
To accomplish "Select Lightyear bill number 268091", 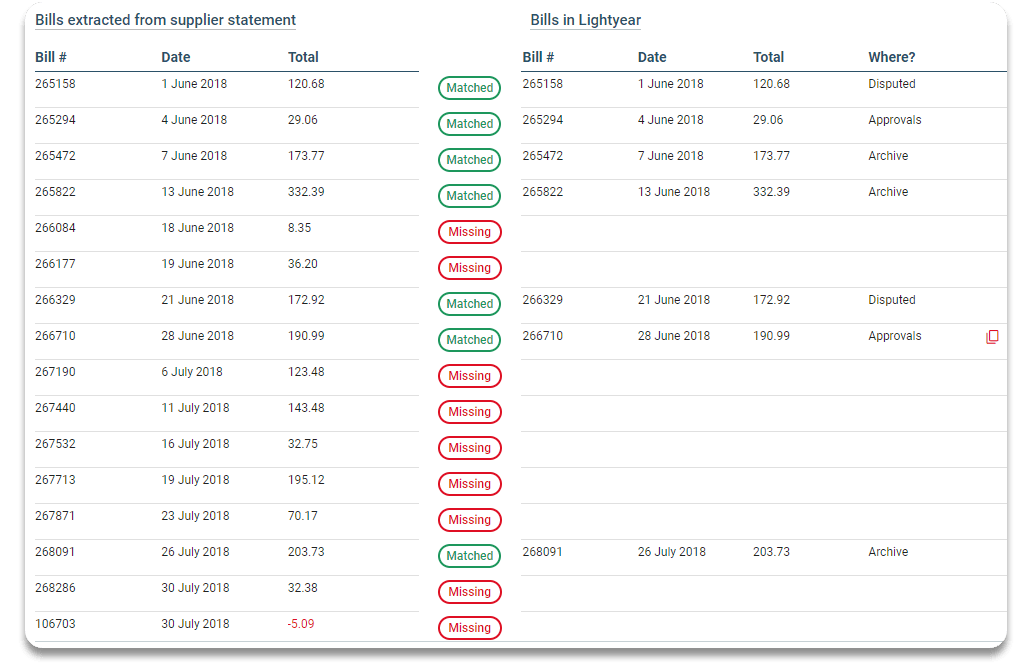I will tap(543, 552).
